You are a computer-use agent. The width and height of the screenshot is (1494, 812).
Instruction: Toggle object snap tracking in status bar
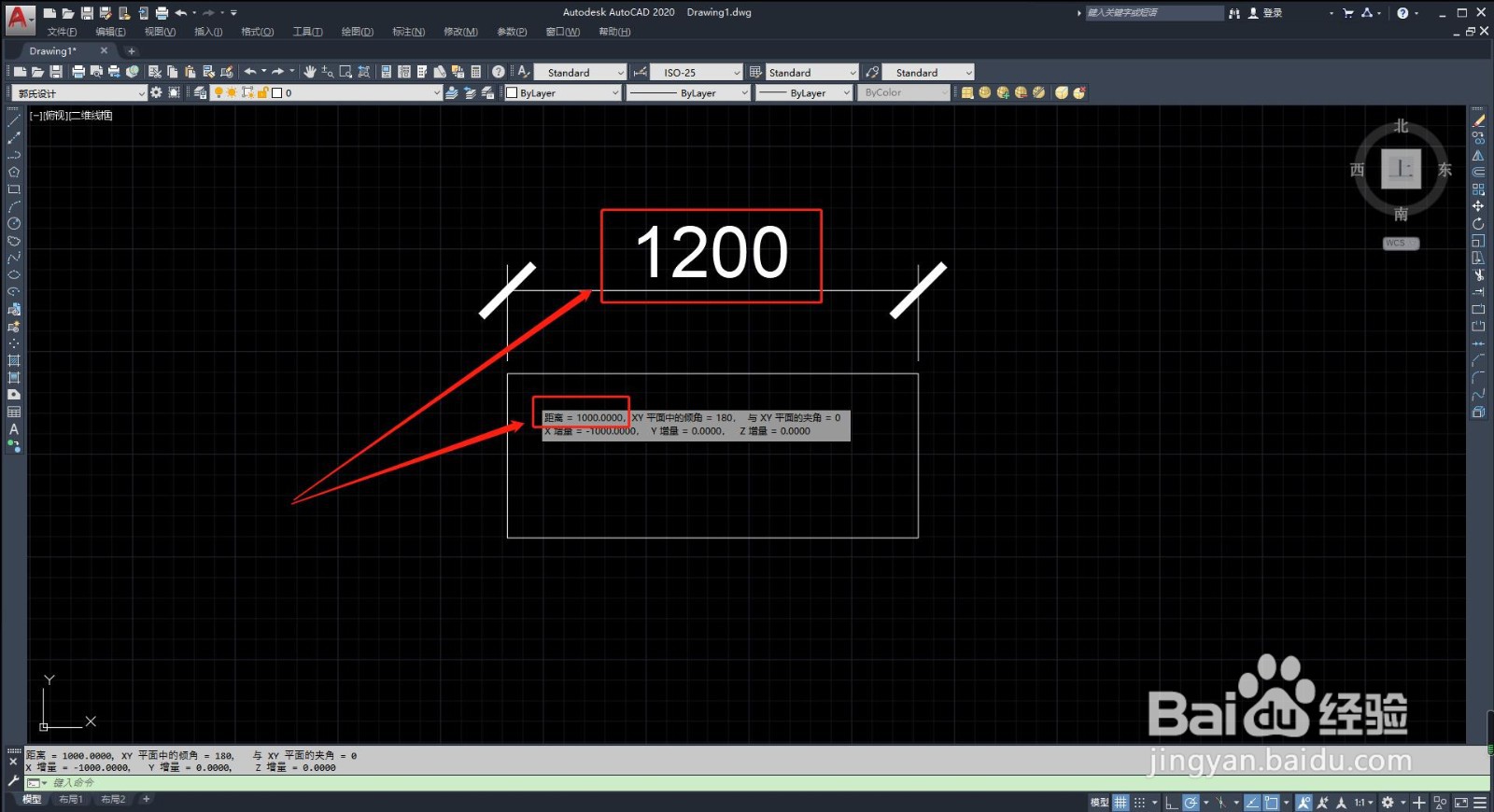click(x=1252, y=803)
